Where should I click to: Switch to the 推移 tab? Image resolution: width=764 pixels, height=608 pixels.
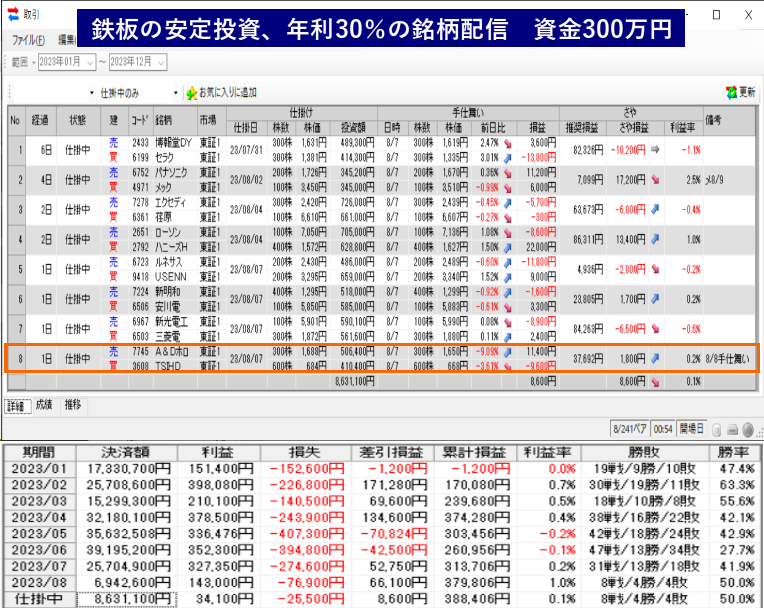pyautogui.click(x=73, y=406)
